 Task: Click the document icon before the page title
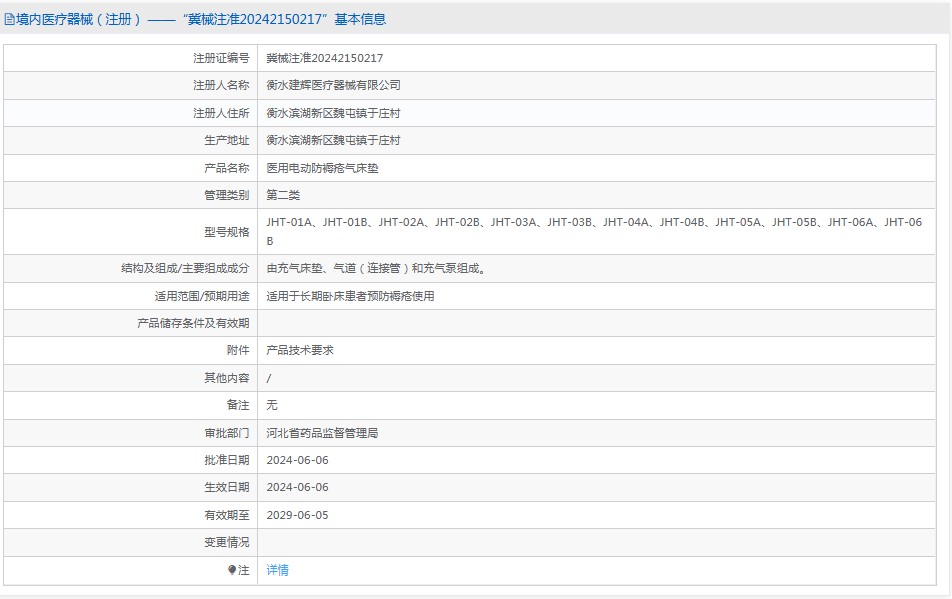coord(10,18)
